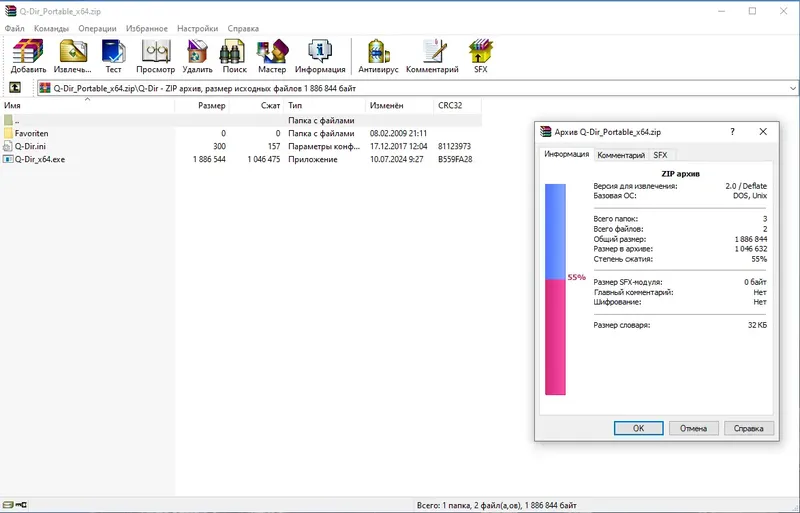Click the date 17.12.2017 12:04
The height and width of the screenshot is (513, 800).
[398, 146]
